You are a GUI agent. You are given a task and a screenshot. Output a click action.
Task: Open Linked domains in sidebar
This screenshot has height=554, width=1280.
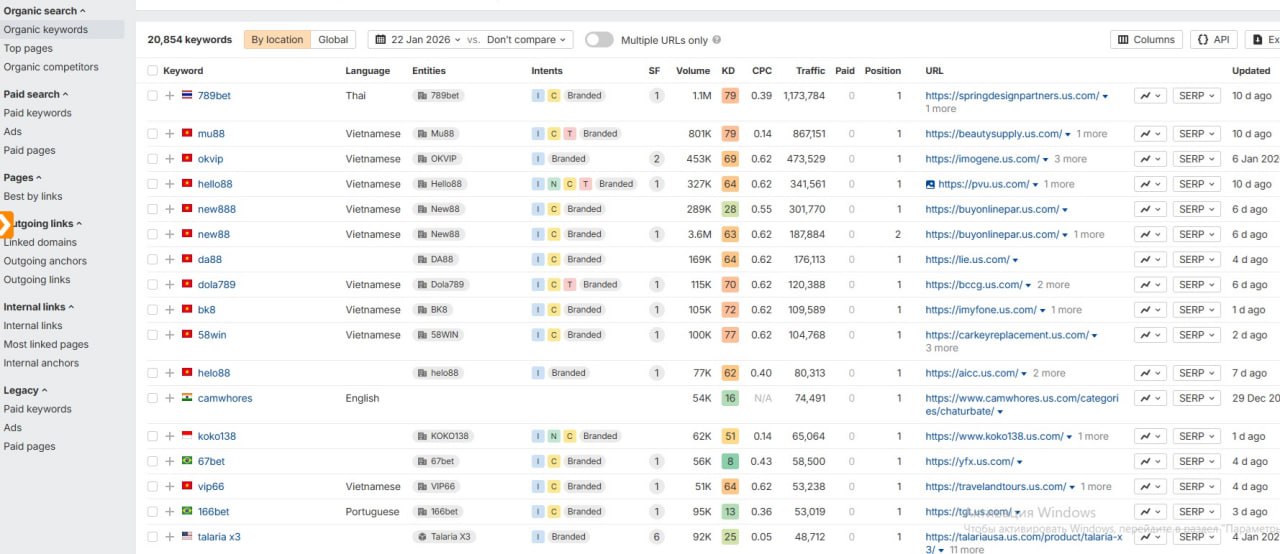click(40, 242)
